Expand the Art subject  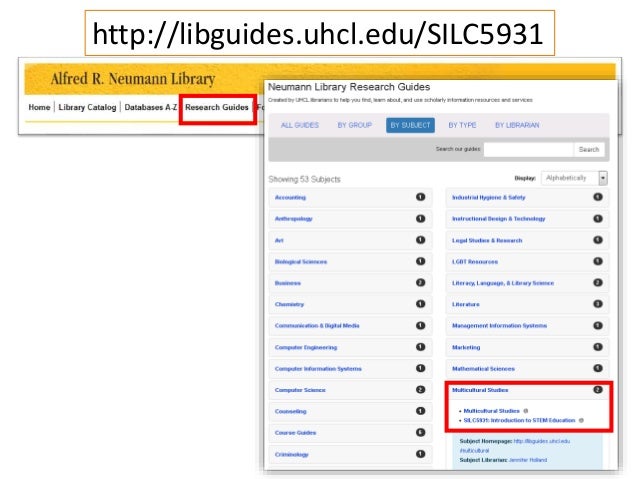[x=350, y=241]
